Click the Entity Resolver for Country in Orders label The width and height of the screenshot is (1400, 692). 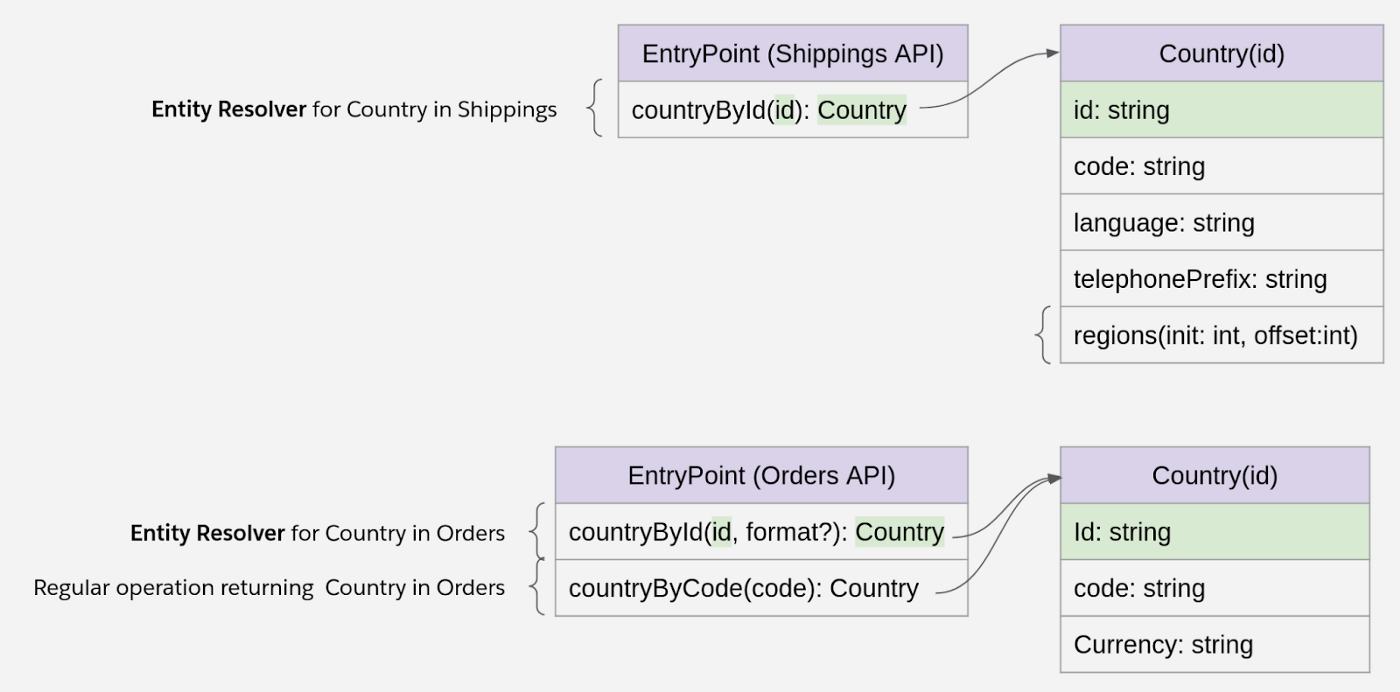[x=316, y=533]
